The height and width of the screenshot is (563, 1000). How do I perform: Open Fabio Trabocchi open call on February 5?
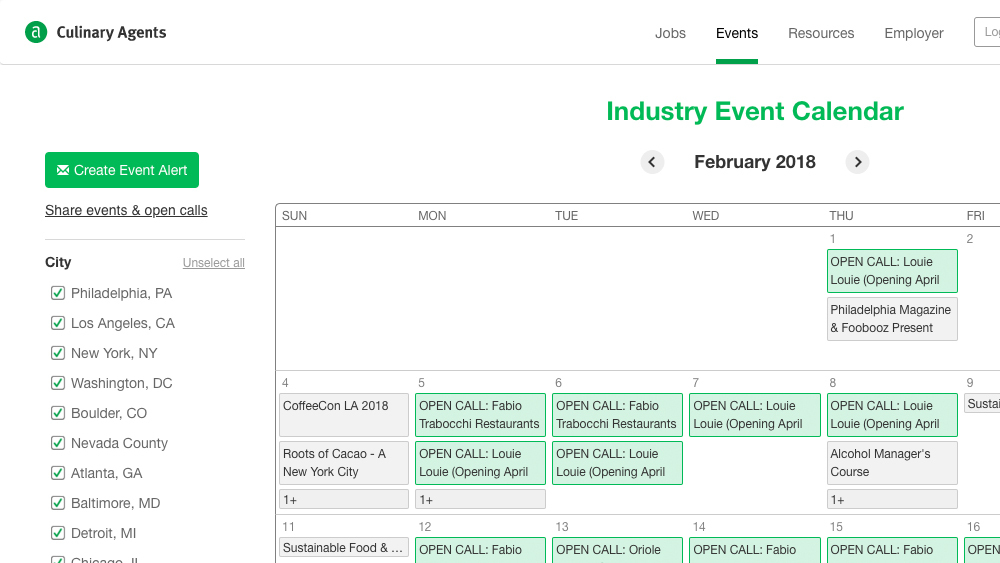(480, 415)
